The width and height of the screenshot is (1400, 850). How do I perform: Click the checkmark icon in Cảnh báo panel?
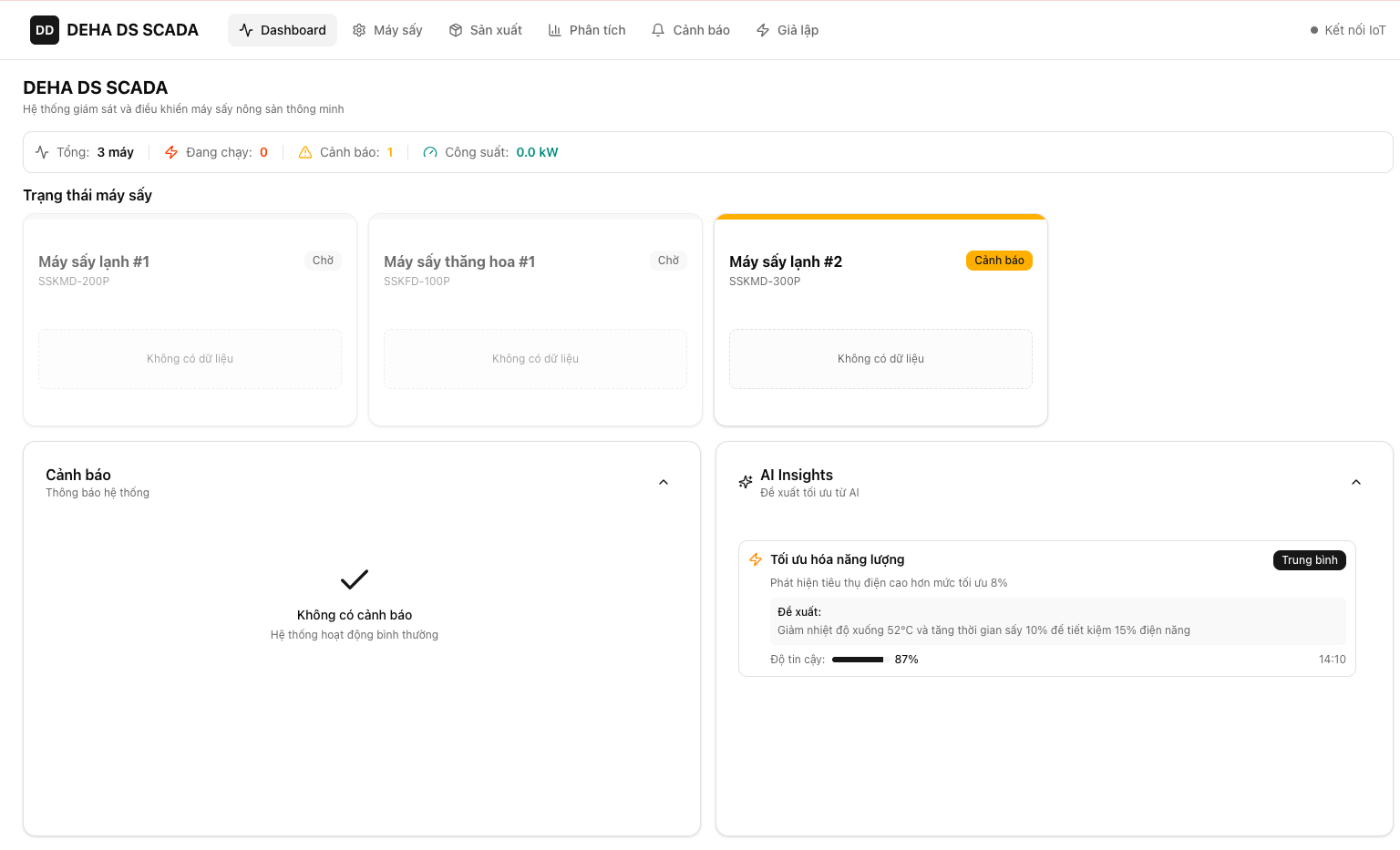354,579
